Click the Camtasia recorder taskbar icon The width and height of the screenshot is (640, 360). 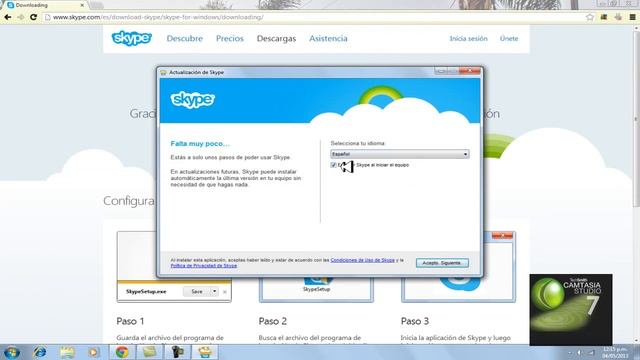point(178,352)
